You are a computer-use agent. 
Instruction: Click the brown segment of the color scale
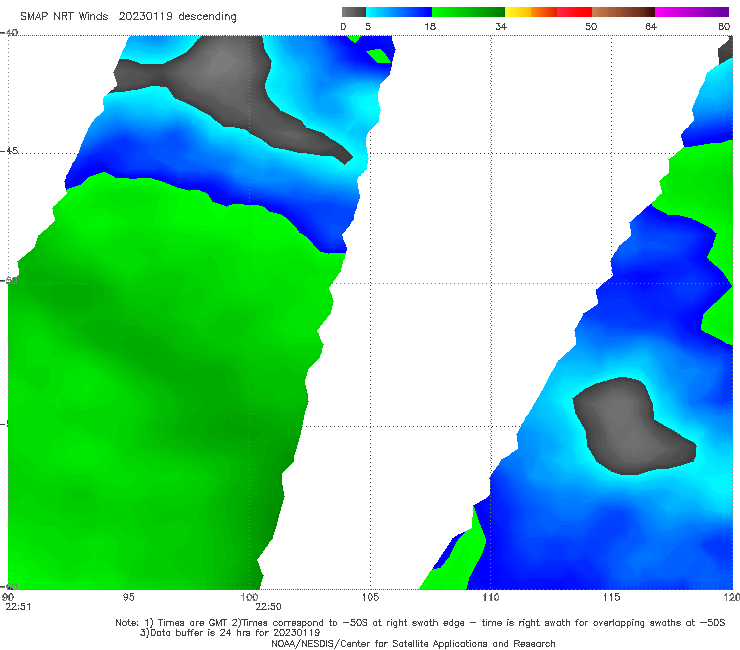coord(623,12)
